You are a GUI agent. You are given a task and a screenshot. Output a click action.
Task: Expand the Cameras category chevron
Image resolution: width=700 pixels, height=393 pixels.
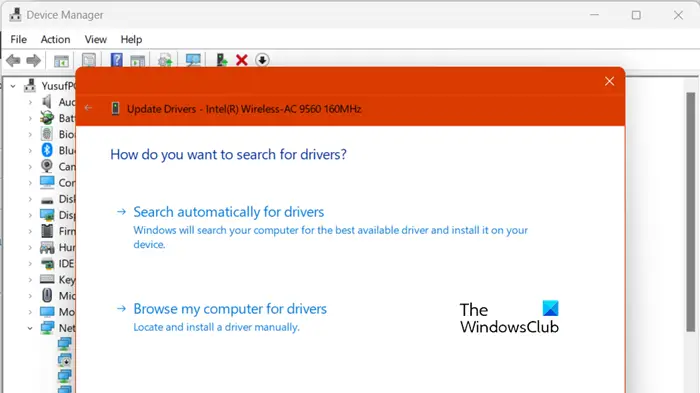[x=30, y=167]
